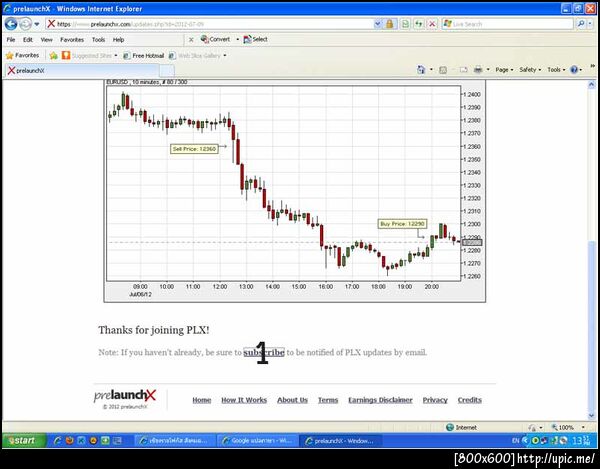Open the Privacy footer link
The height and width of the screenshot is (469, 600).
point(435,400)
